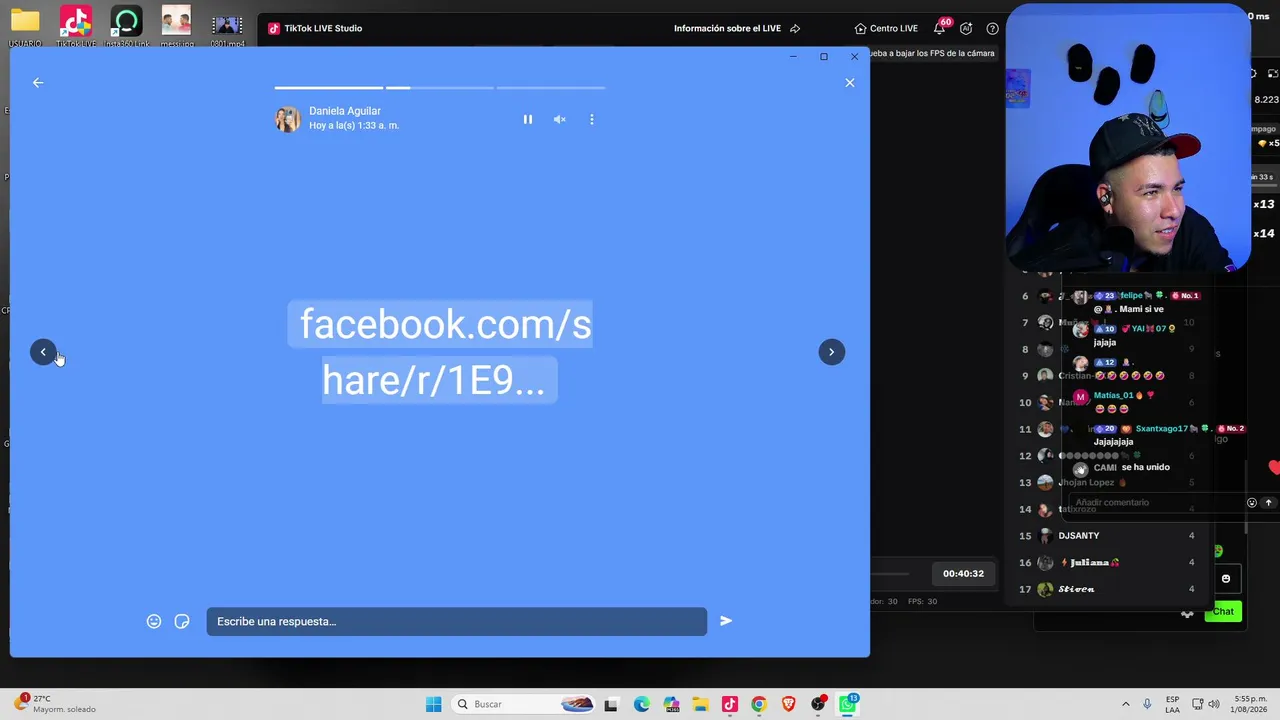Open the facebook.com share link in the status
Screen dimensions: 1280x720
440,352
